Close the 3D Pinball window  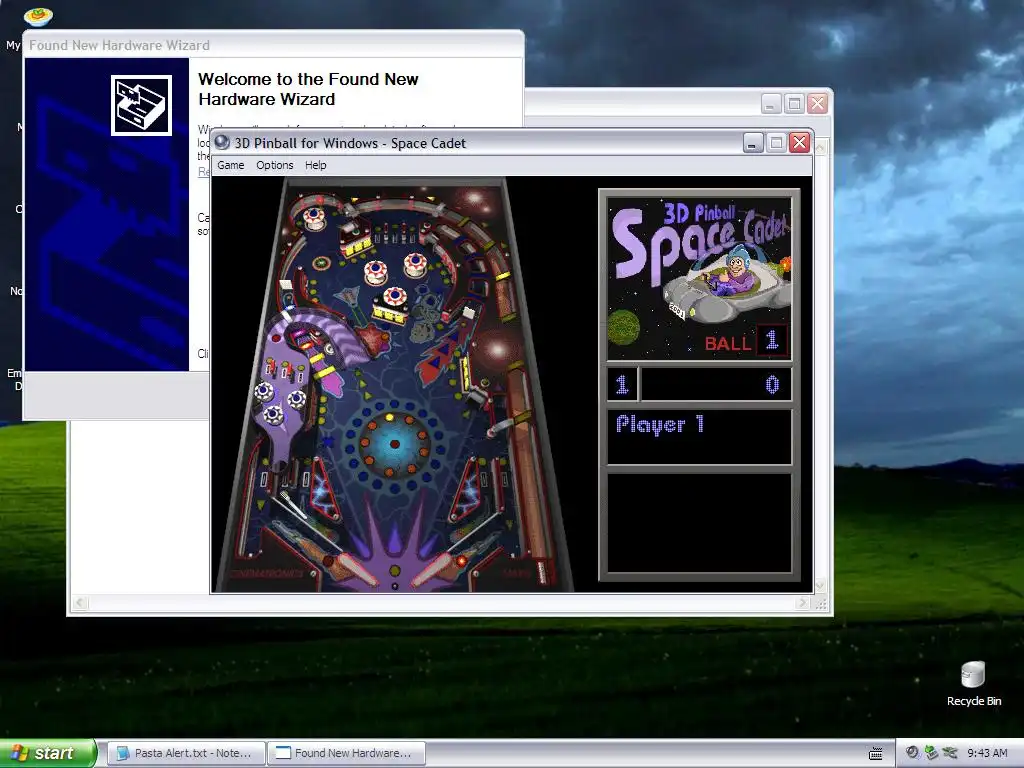click(x=800, y=143)
